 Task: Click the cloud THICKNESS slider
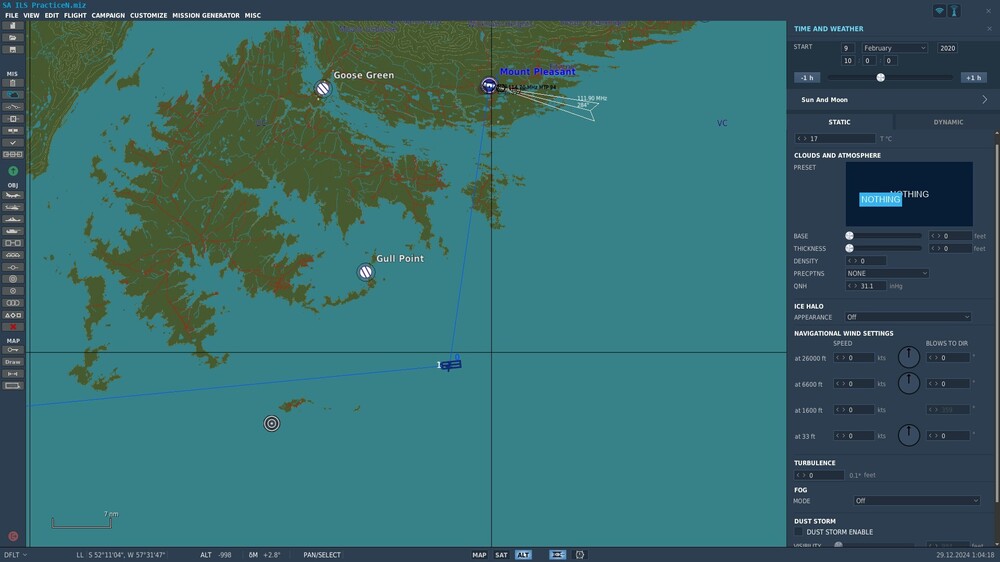point(884,248)
